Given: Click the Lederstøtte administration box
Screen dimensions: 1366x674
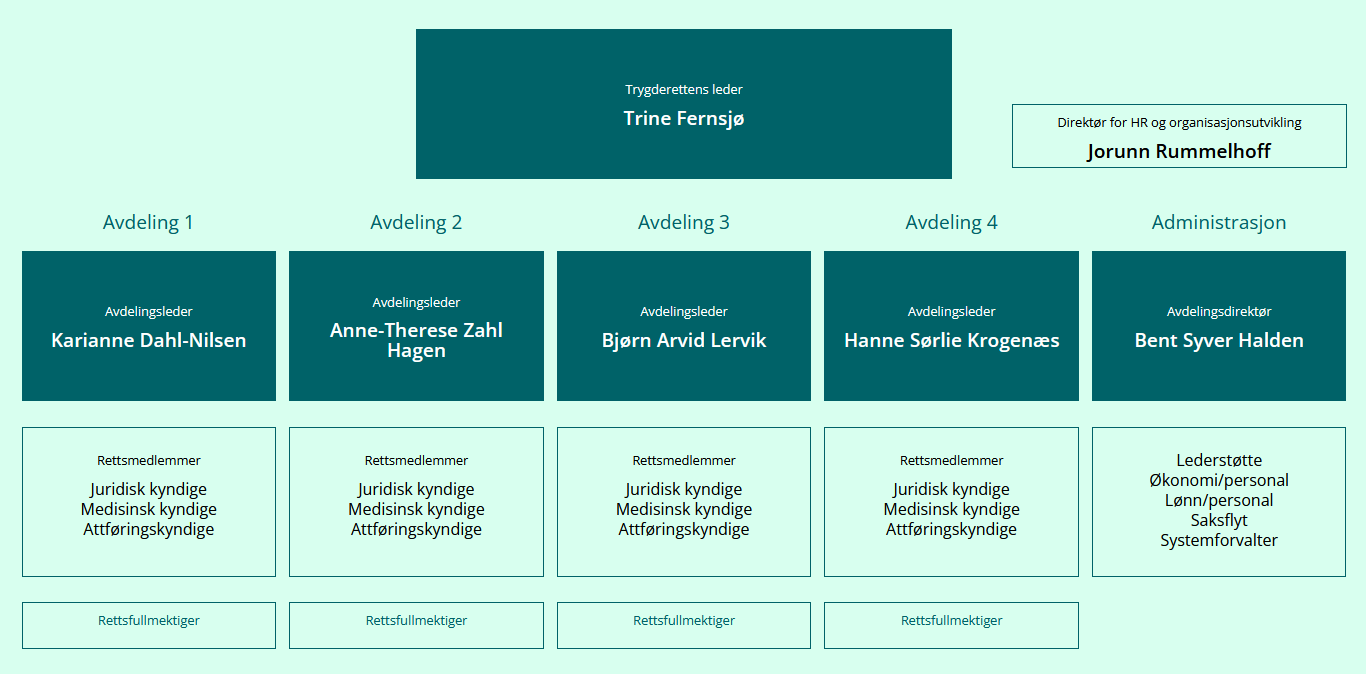Looking at the screenshot, I should [1219, 501].
